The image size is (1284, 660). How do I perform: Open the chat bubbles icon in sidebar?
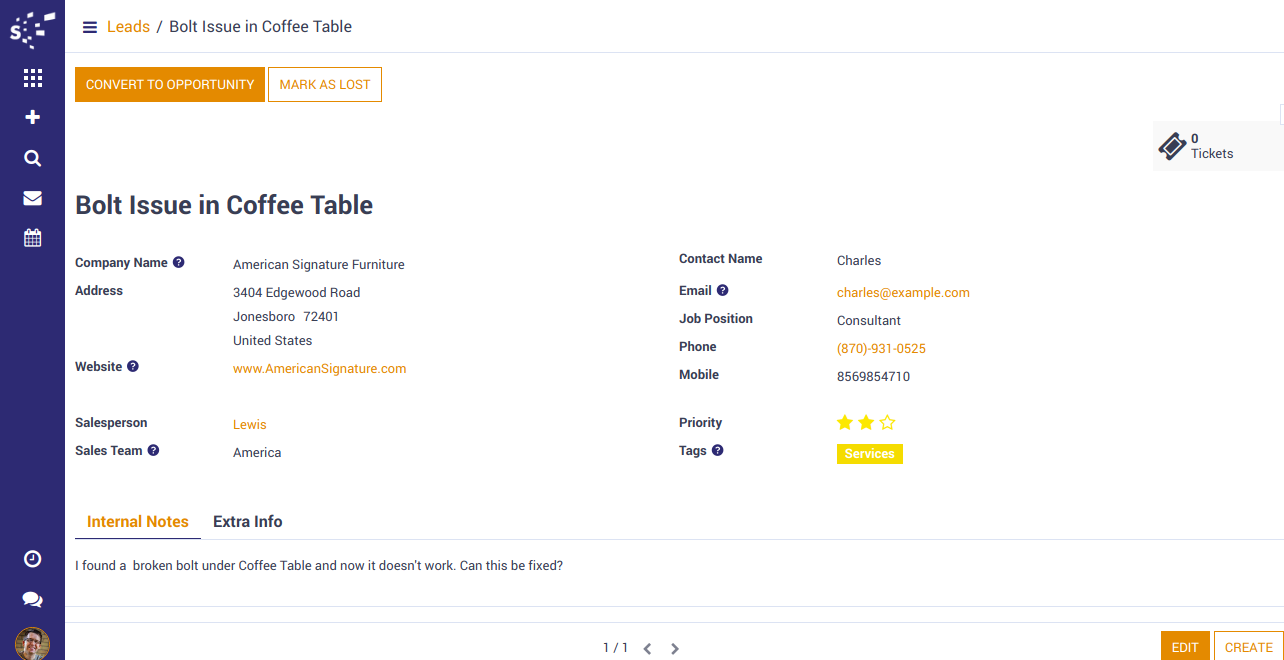(x=32, y=599)
